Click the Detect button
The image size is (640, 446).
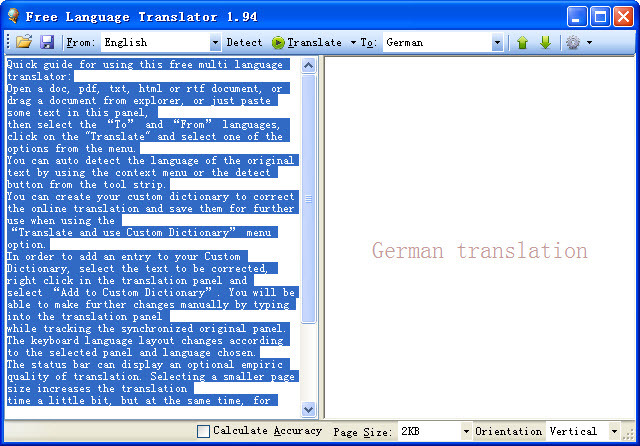point(244,42)
